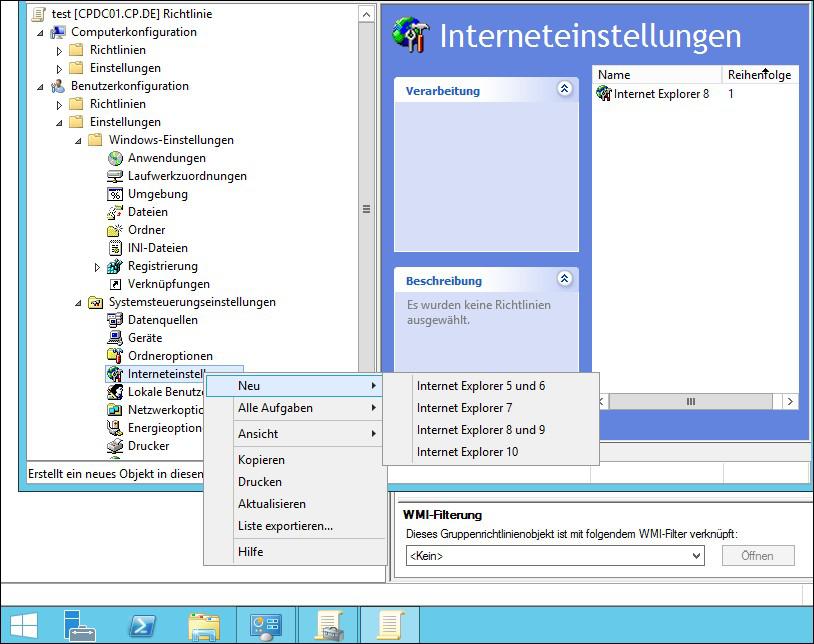Open the WMI filter dropdown
Viewport: 814px width, 644px height.
(x=696, y=556)
